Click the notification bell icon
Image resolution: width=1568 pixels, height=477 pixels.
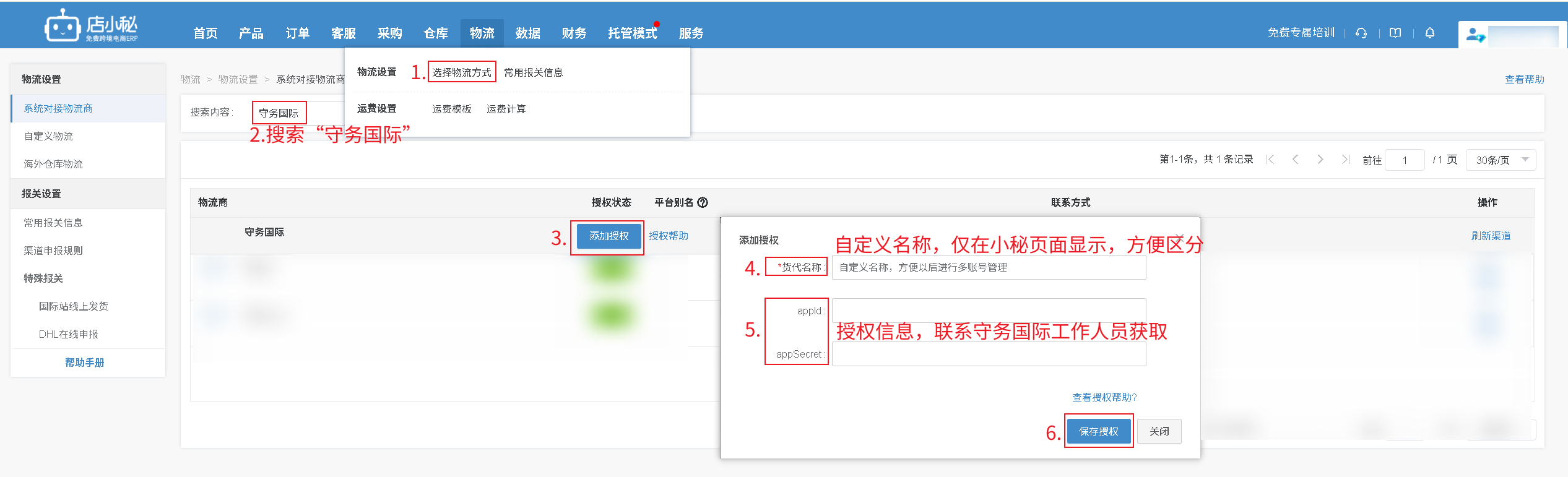(1430, 33)
